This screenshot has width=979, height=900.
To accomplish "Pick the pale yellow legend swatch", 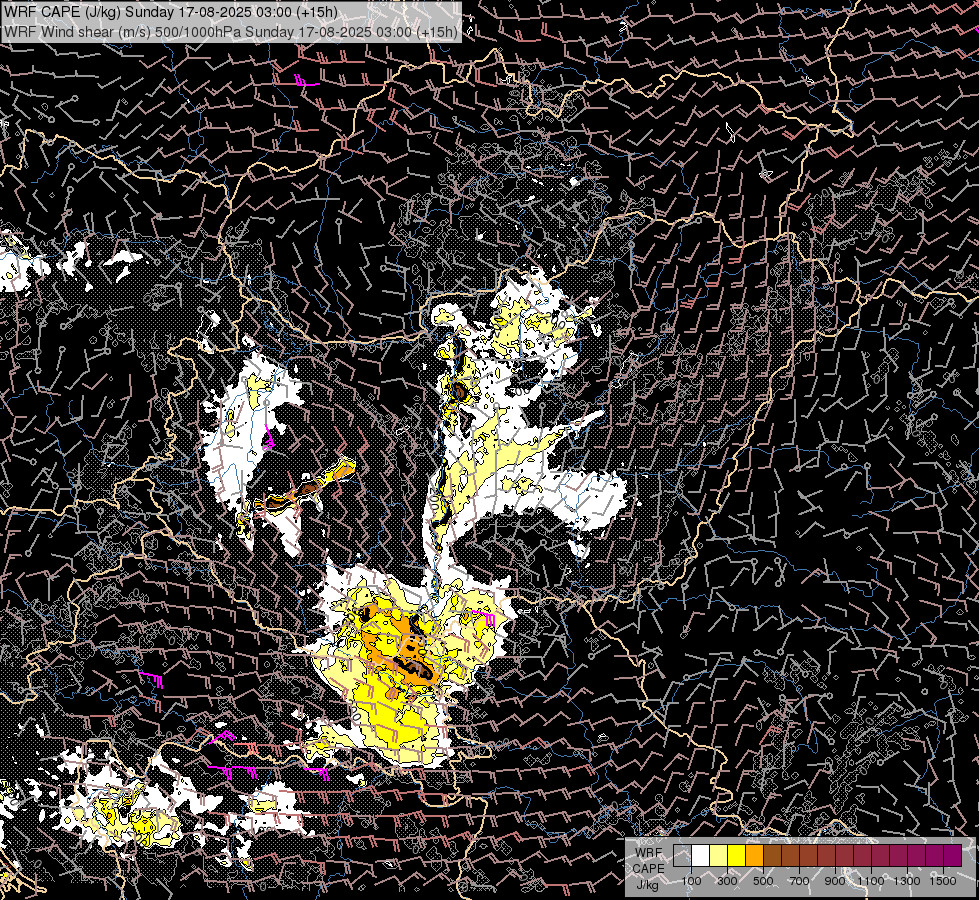I will point(719,855).
